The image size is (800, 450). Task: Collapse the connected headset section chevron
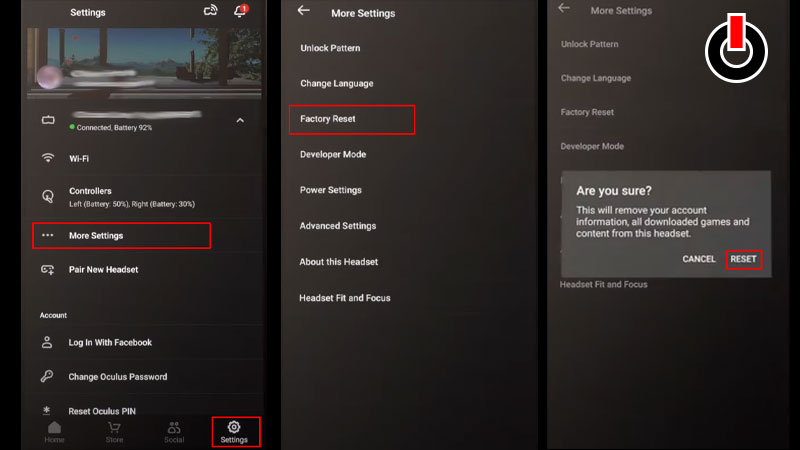(x=240, y=120)
